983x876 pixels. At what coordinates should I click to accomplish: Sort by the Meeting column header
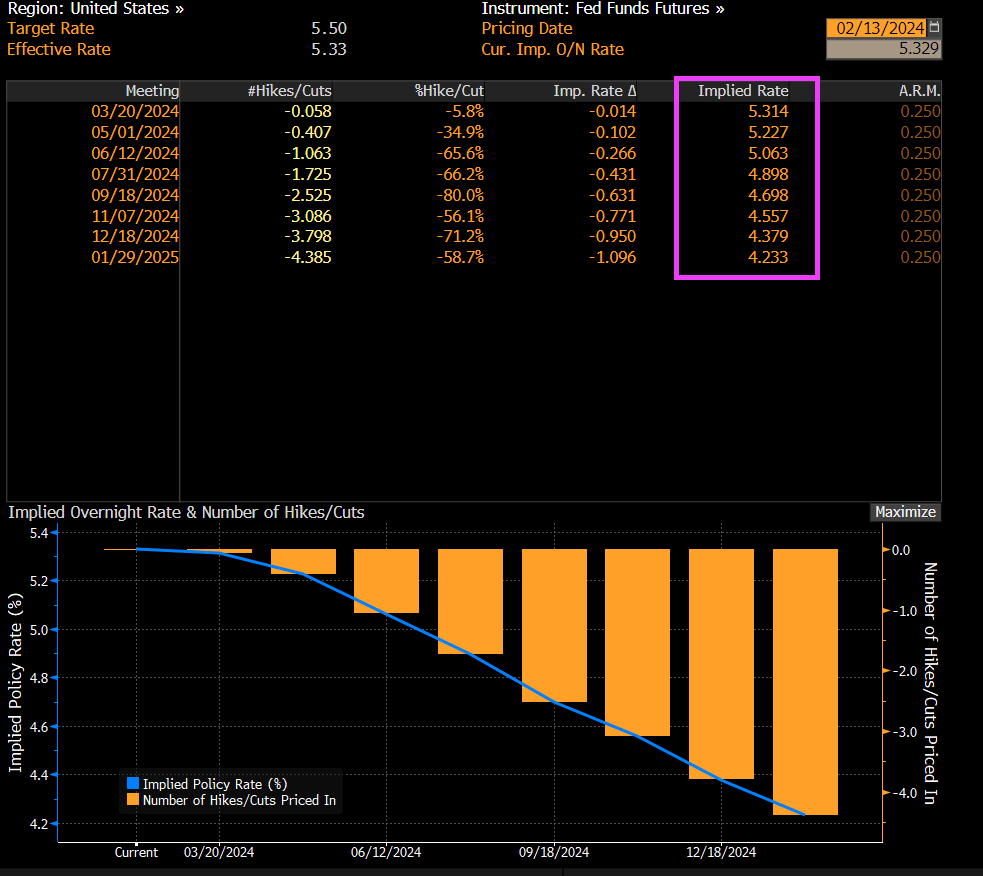pyautogui.click(x=152, y=91)
